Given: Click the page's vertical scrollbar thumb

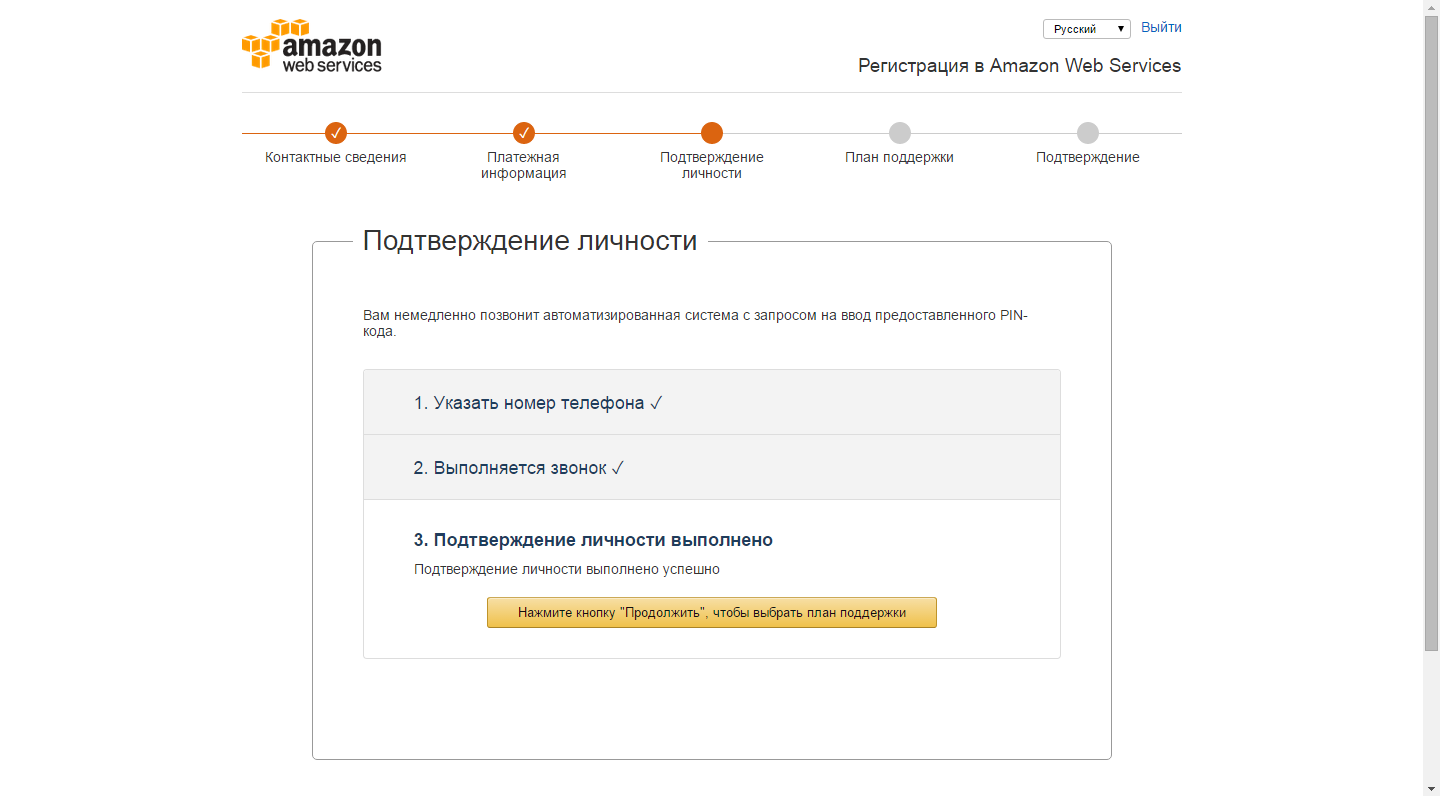Looking at the screenshot, I should pyautogui.click(x=1431, y=330).
